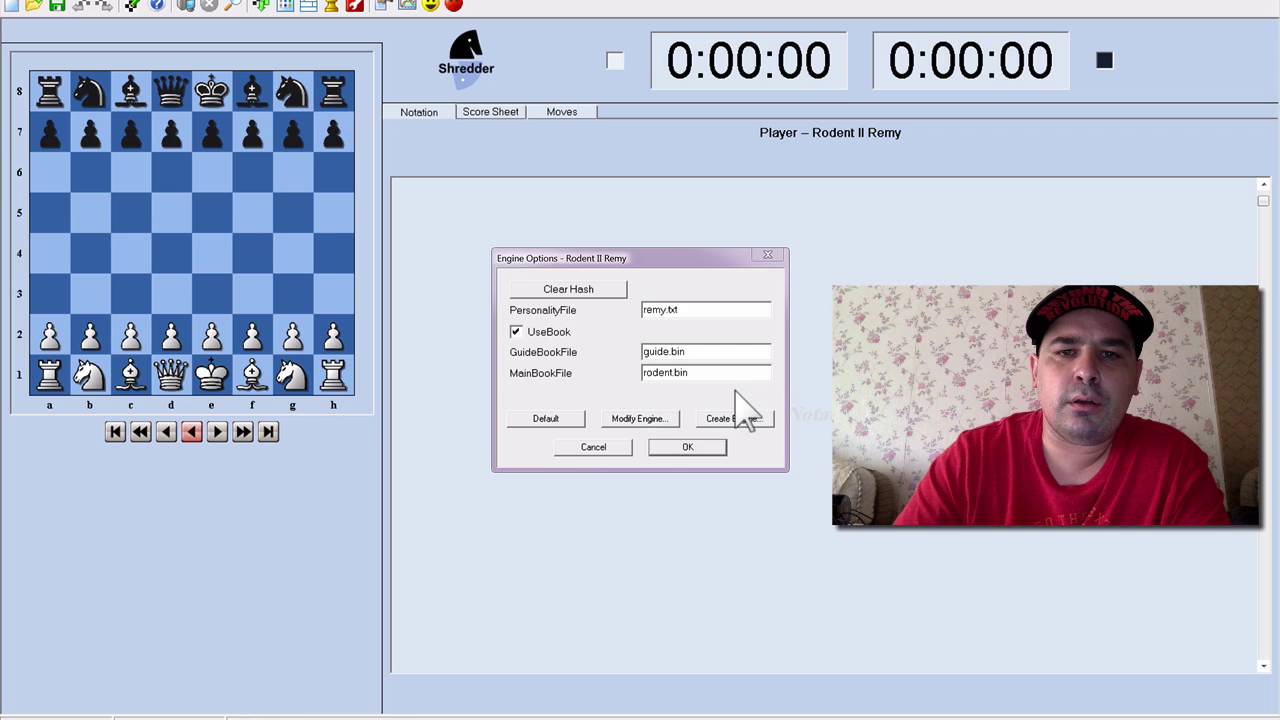Click the Default button in the dialog
This screenshot has height=720, width=1280.
click(x=546, y=419)
